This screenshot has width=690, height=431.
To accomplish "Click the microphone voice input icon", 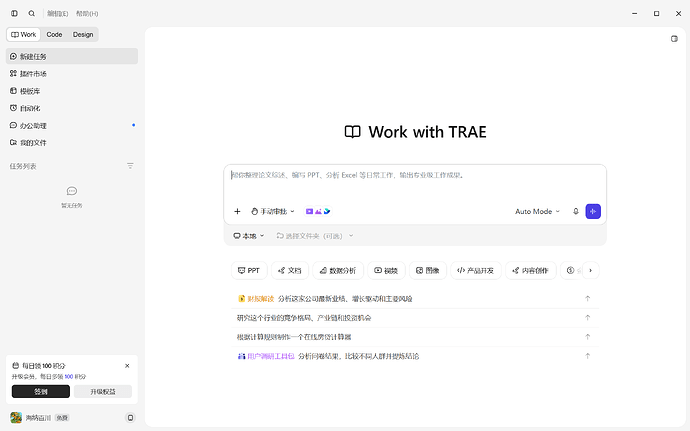I will (576, 211).
